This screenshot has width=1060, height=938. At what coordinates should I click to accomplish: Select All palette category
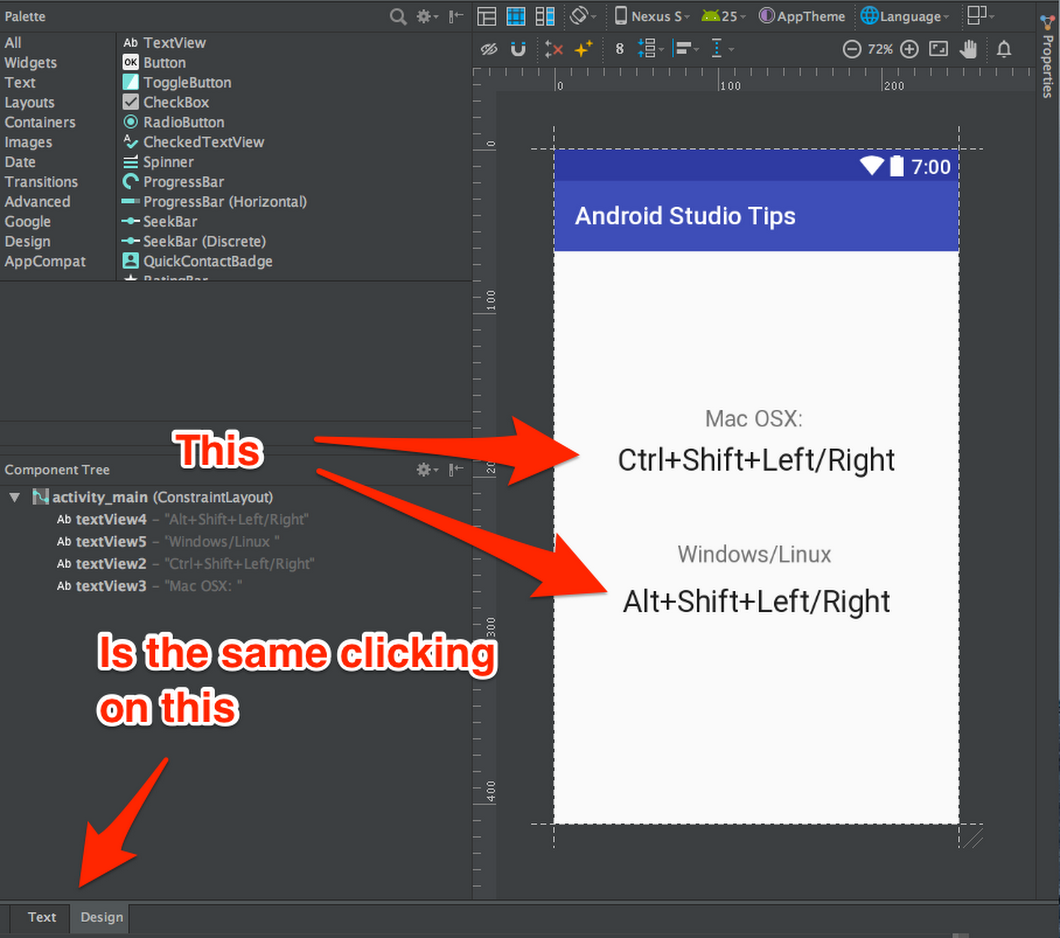point(13,43)
